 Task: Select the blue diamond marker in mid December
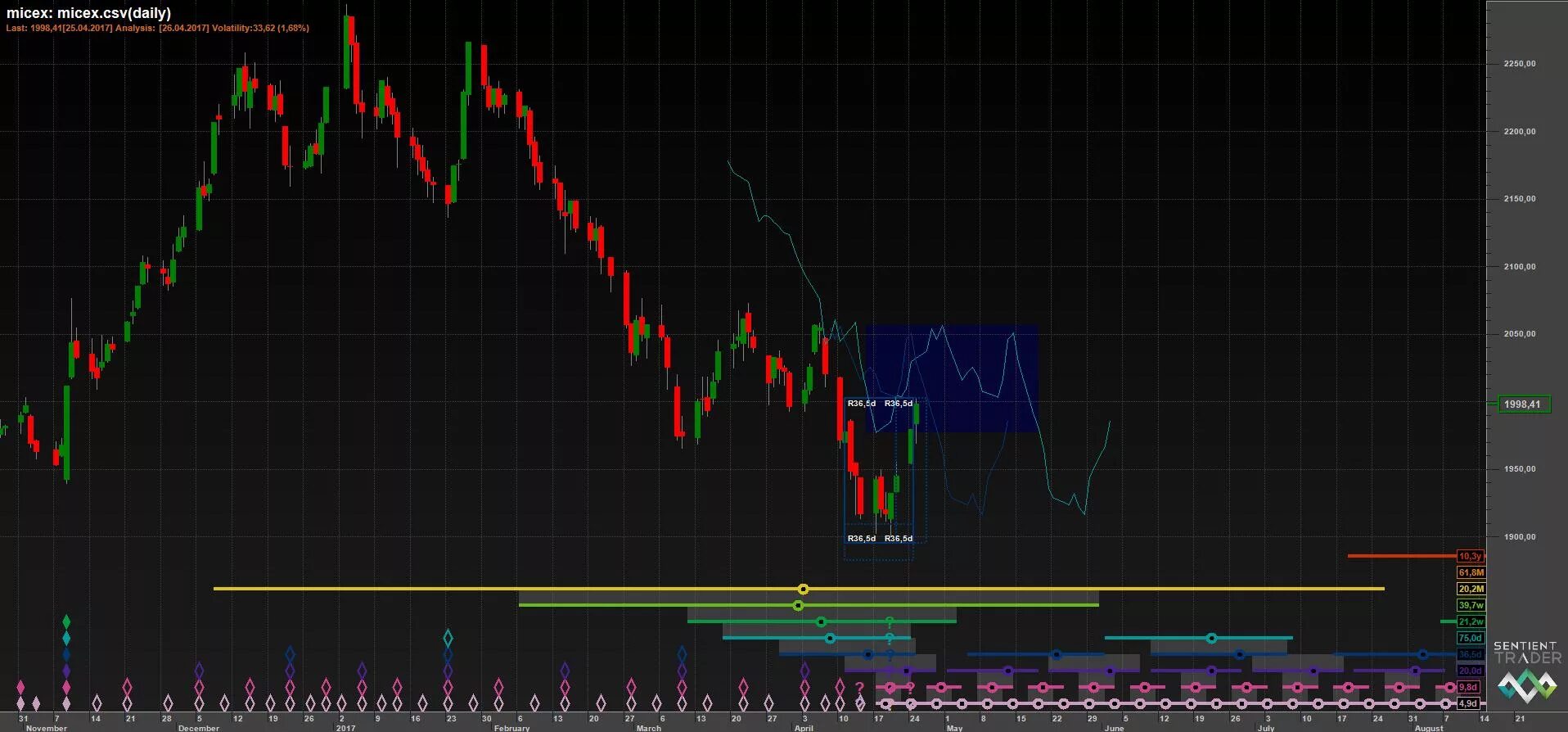(x=290, y=654)
